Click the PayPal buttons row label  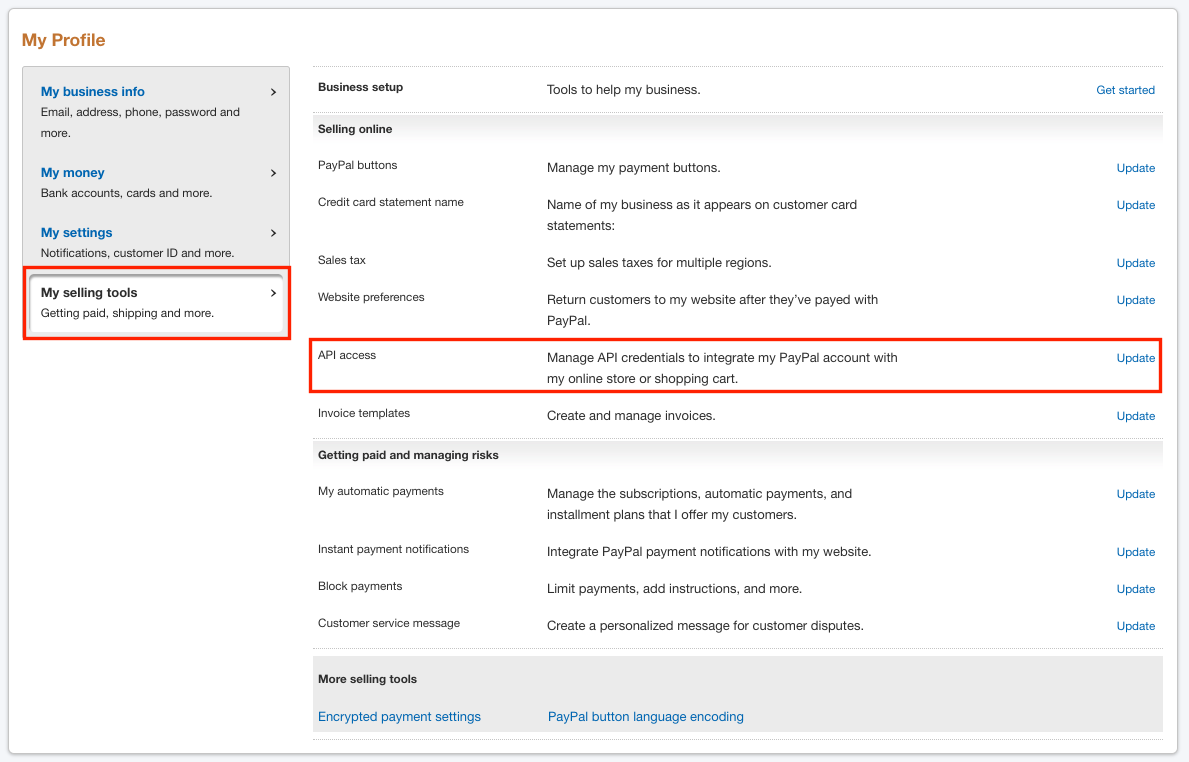click(x=357, y=165)
